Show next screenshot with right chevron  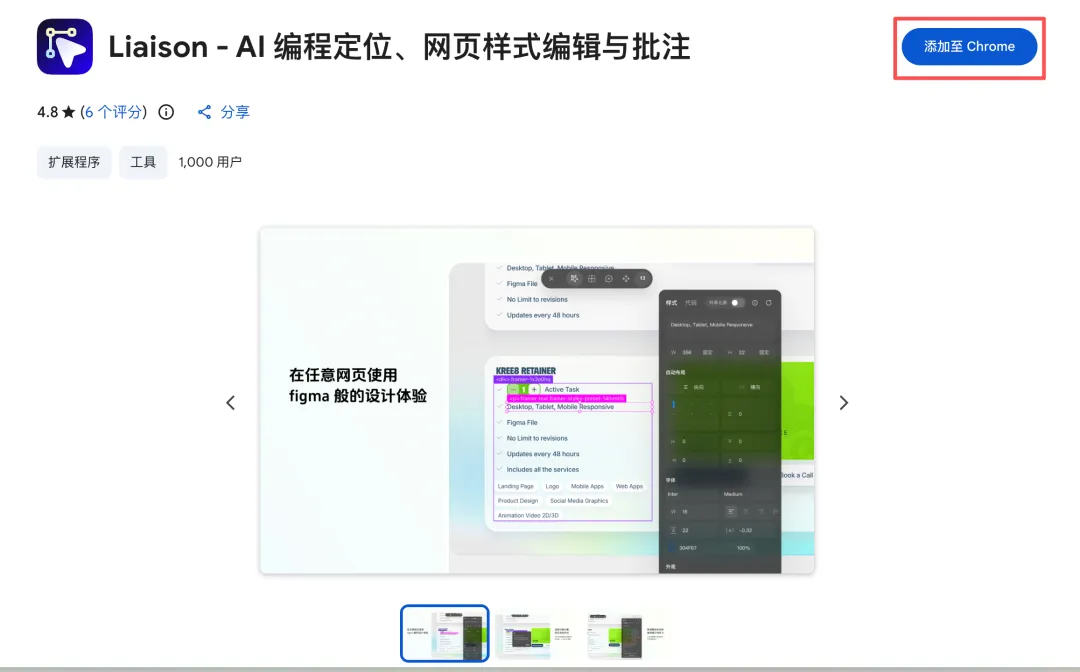pyautogui.click(x=844, y=403)
